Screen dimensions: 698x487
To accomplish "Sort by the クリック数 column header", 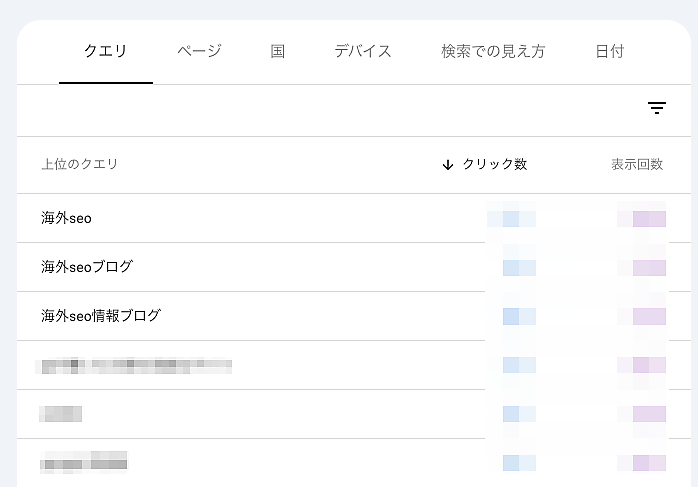I will pyautogui.click(x=495, y=165).
